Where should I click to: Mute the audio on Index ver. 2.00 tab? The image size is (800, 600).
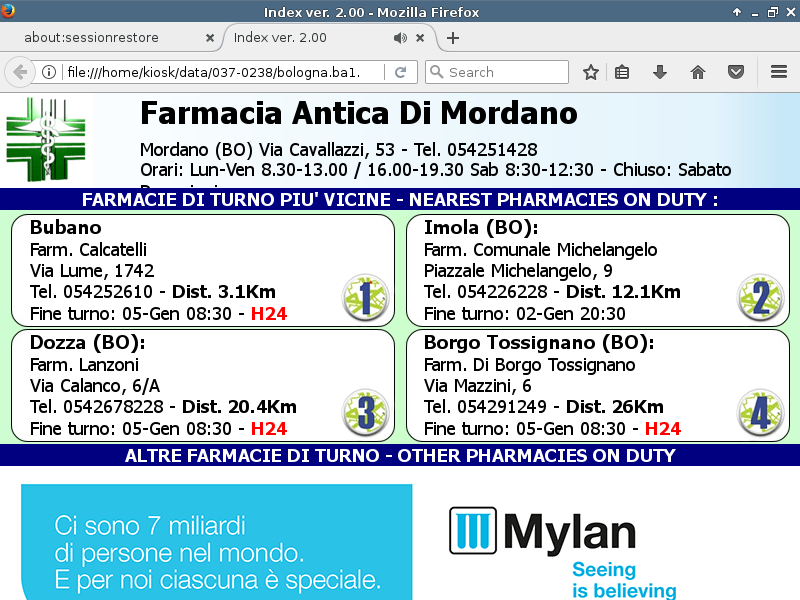point(400,38)
